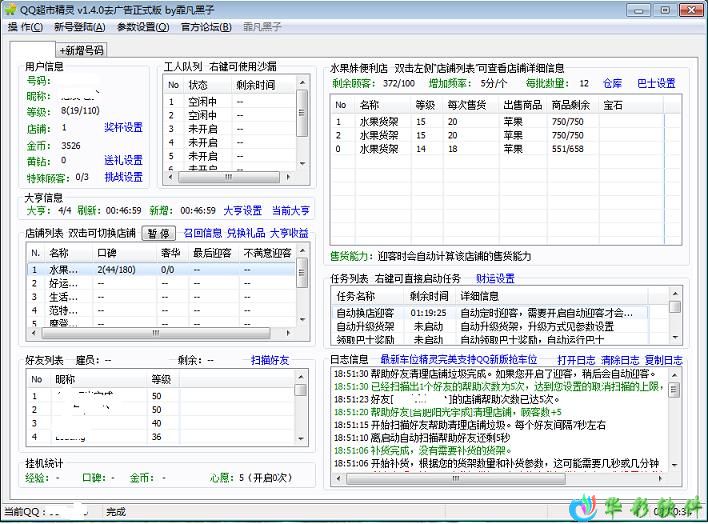The image size is (708, 524).
Task: Click shop list scroll-right arrow
Action: (x=288, y=333)
